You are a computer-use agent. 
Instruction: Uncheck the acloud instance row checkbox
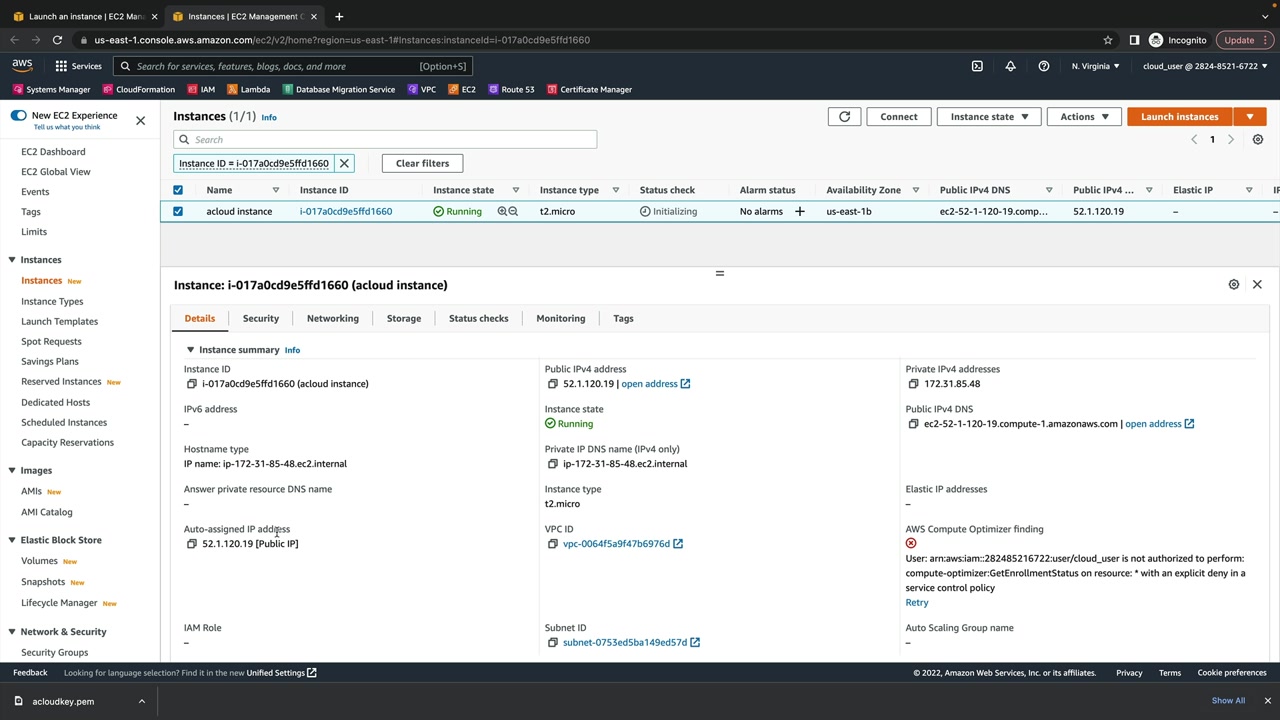[x=178, y=211]
